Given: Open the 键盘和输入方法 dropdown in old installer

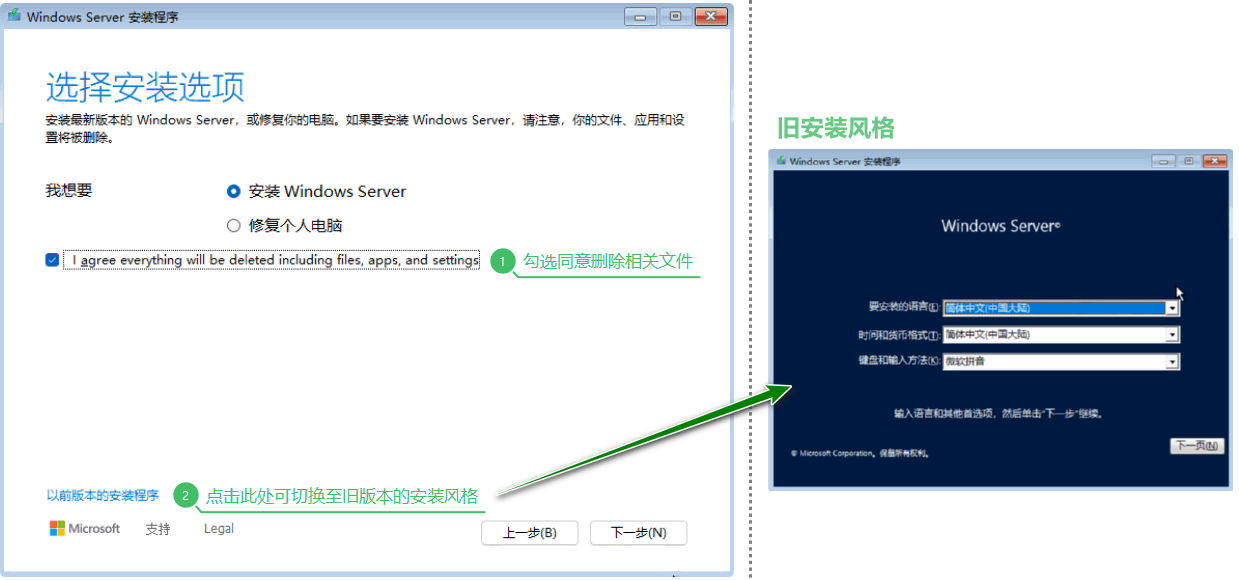Looking at the screenshot, I should pos(1061,361).
